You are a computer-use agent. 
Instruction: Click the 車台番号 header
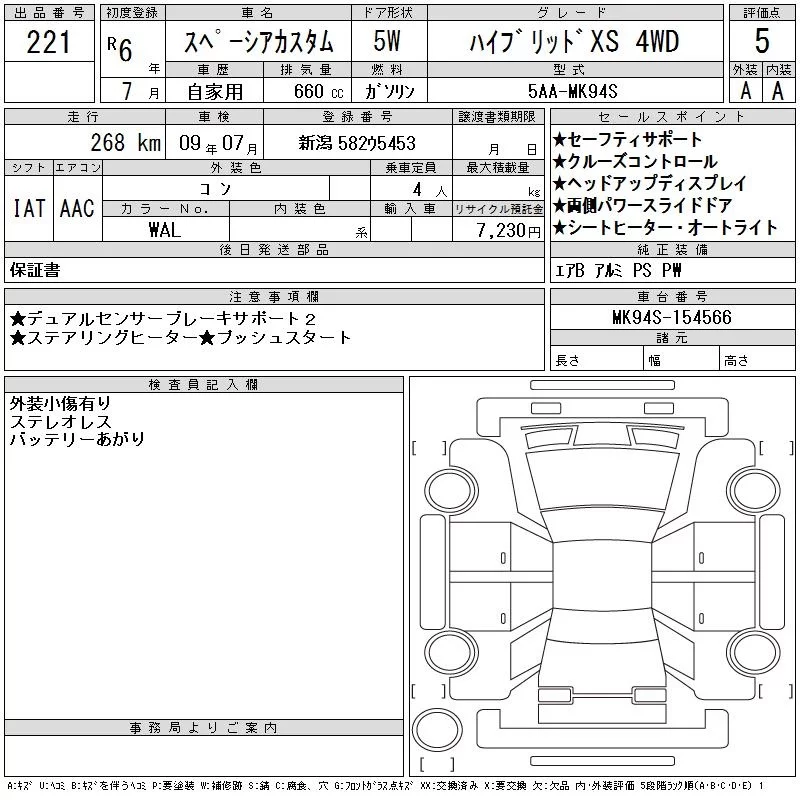click(672, 296)
